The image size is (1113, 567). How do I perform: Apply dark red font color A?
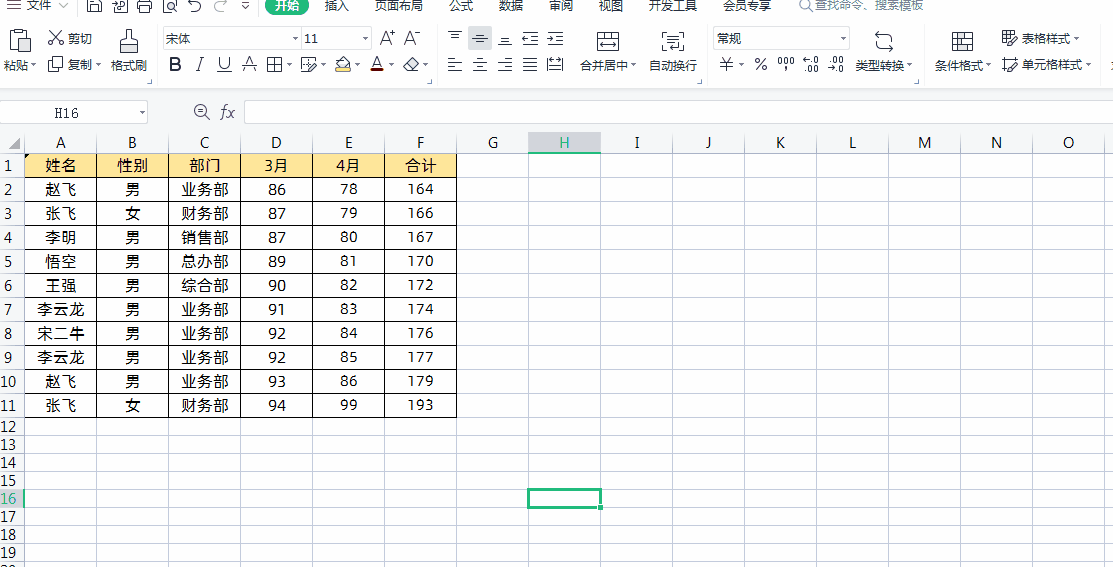(x=377, y=65)
